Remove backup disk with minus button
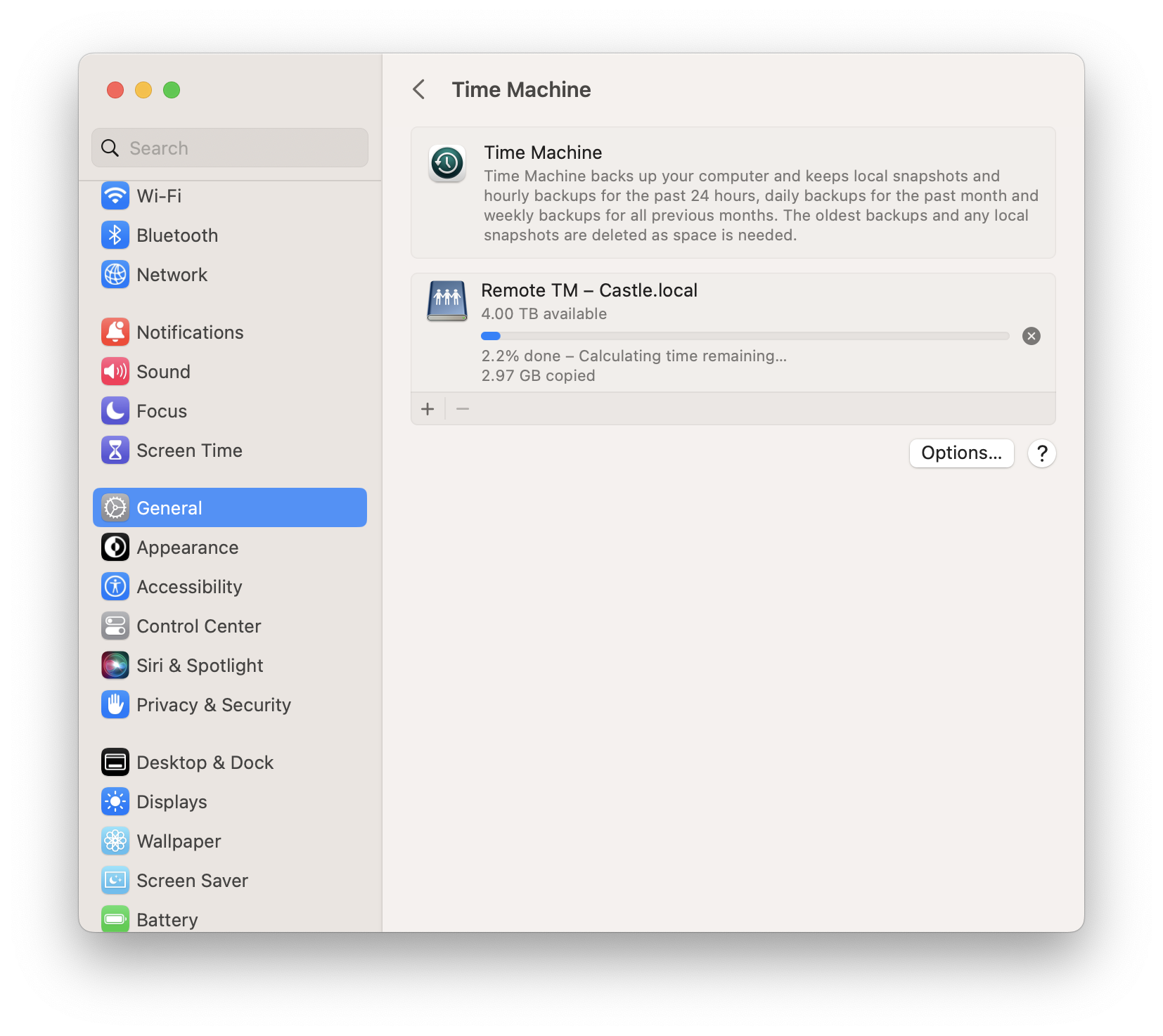The height and width of the screenshot is (1036, 1163). [463, 409]
